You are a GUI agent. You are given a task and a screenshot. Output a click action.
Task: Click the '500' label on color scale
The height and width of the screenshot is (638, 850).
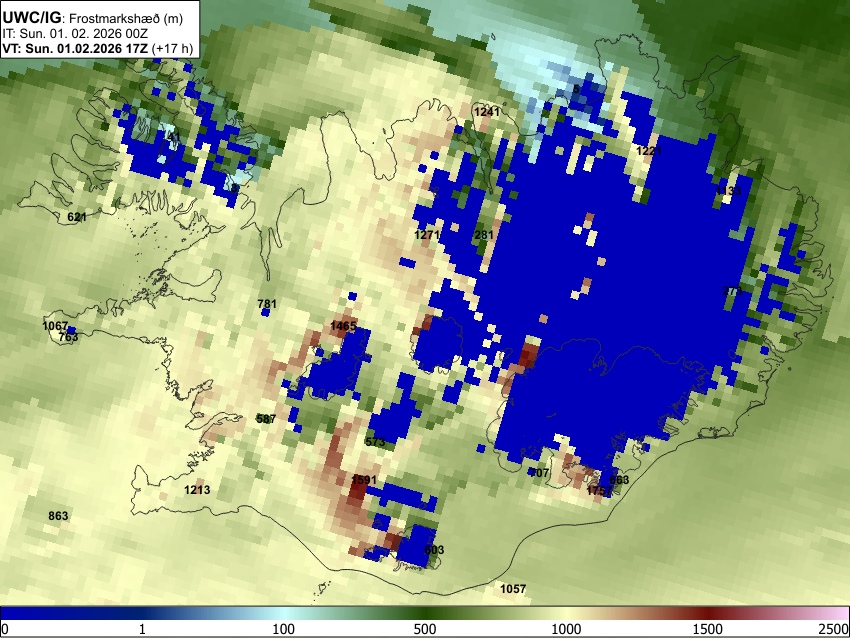click(x=425, y=629)
